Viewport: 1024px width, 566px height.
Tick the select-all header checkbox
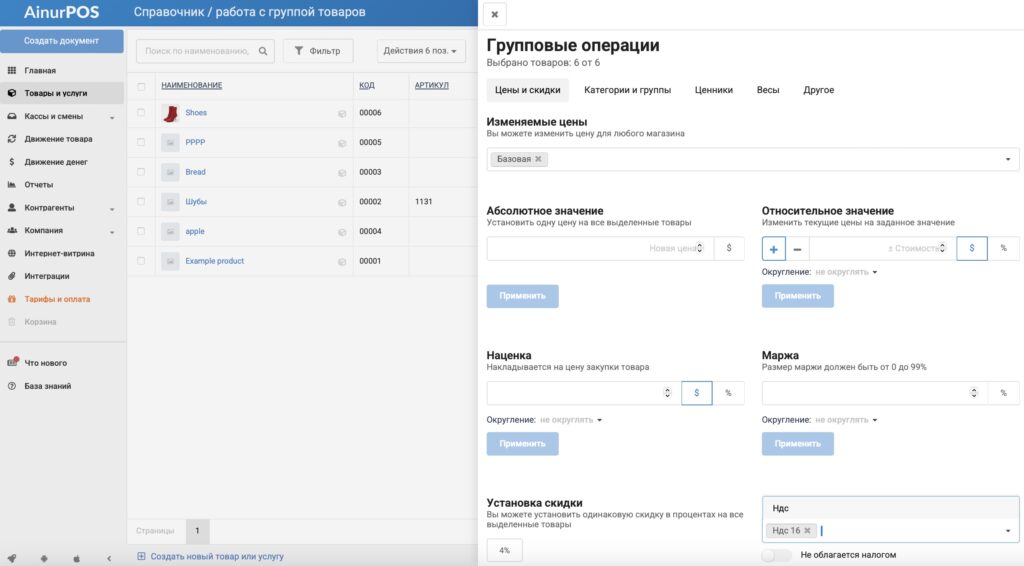tap(141, 86)
